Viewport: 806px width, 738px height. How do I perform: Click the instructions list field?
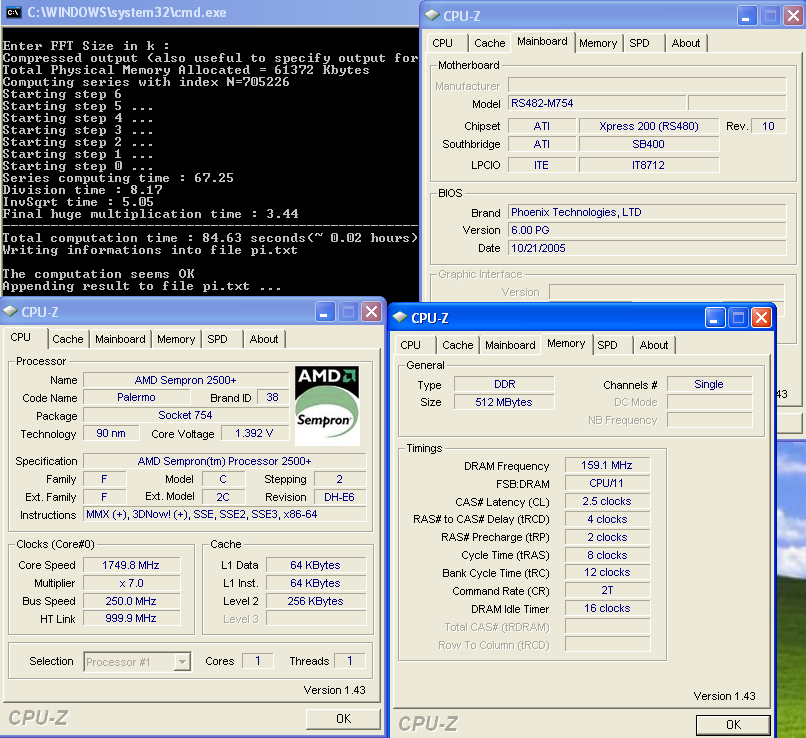pyautogui.click(x=225, y=514)
